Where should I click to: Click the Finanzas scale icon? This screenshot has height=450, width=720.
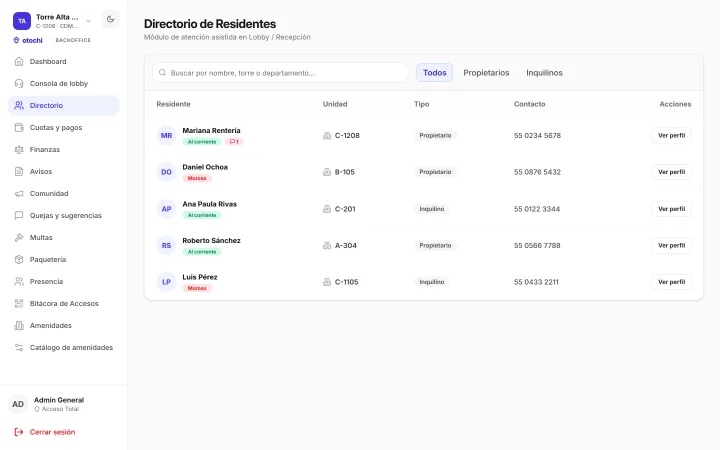[19, 150]
